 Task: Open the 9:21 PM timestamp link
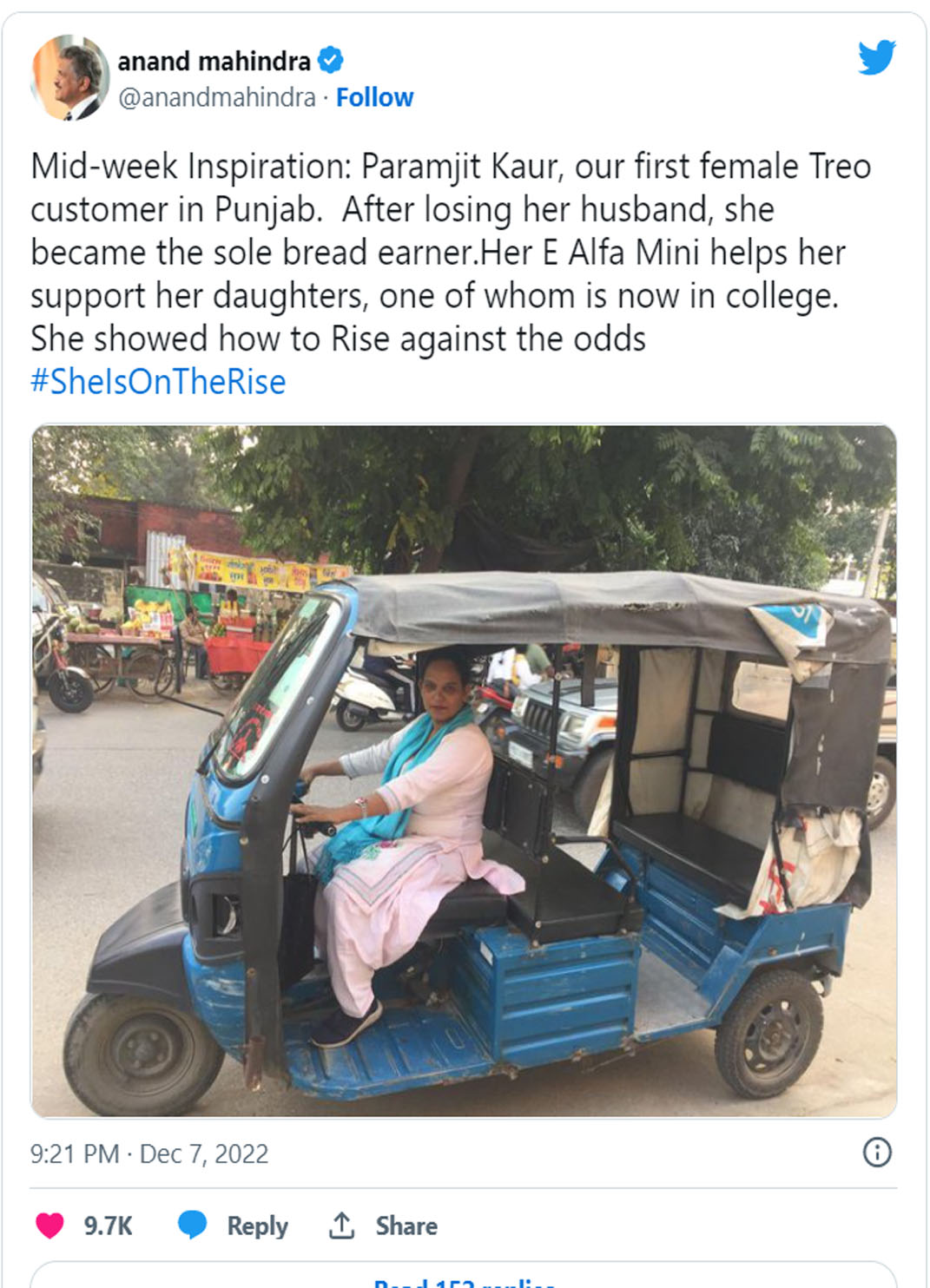(x=75, y=1153)
